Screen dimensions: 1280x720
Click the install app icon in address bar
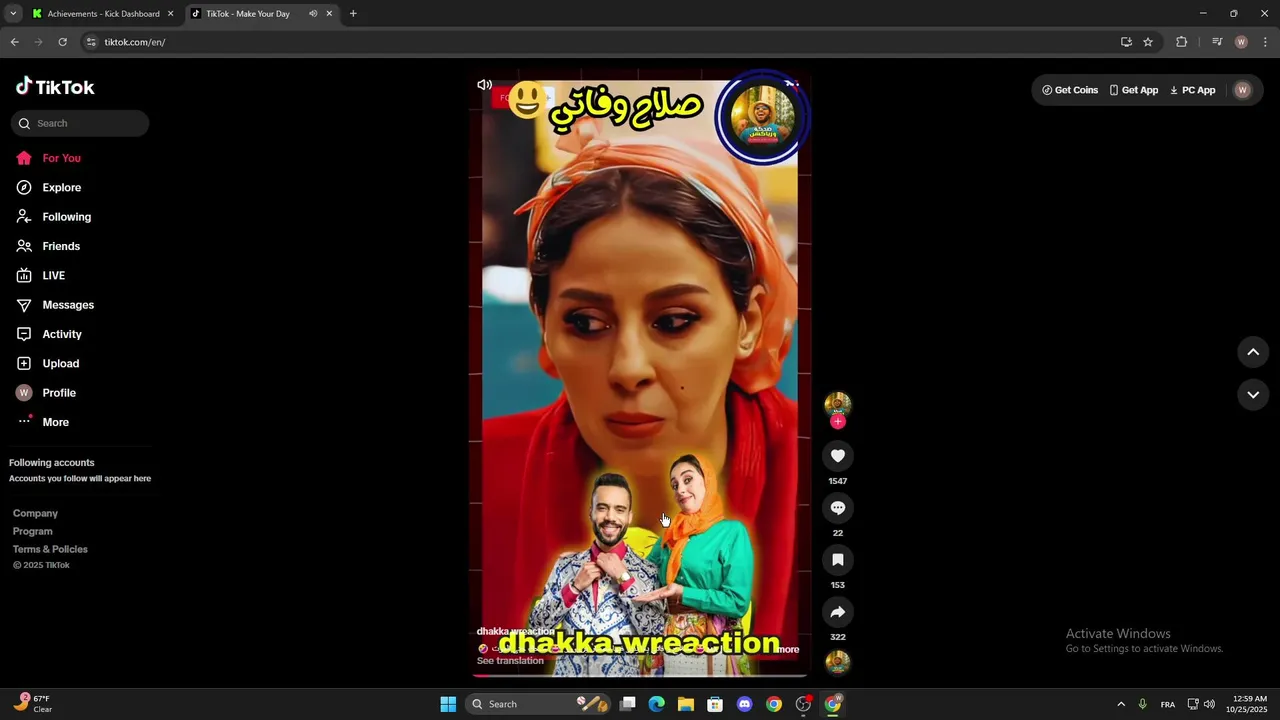[1126, 42]
